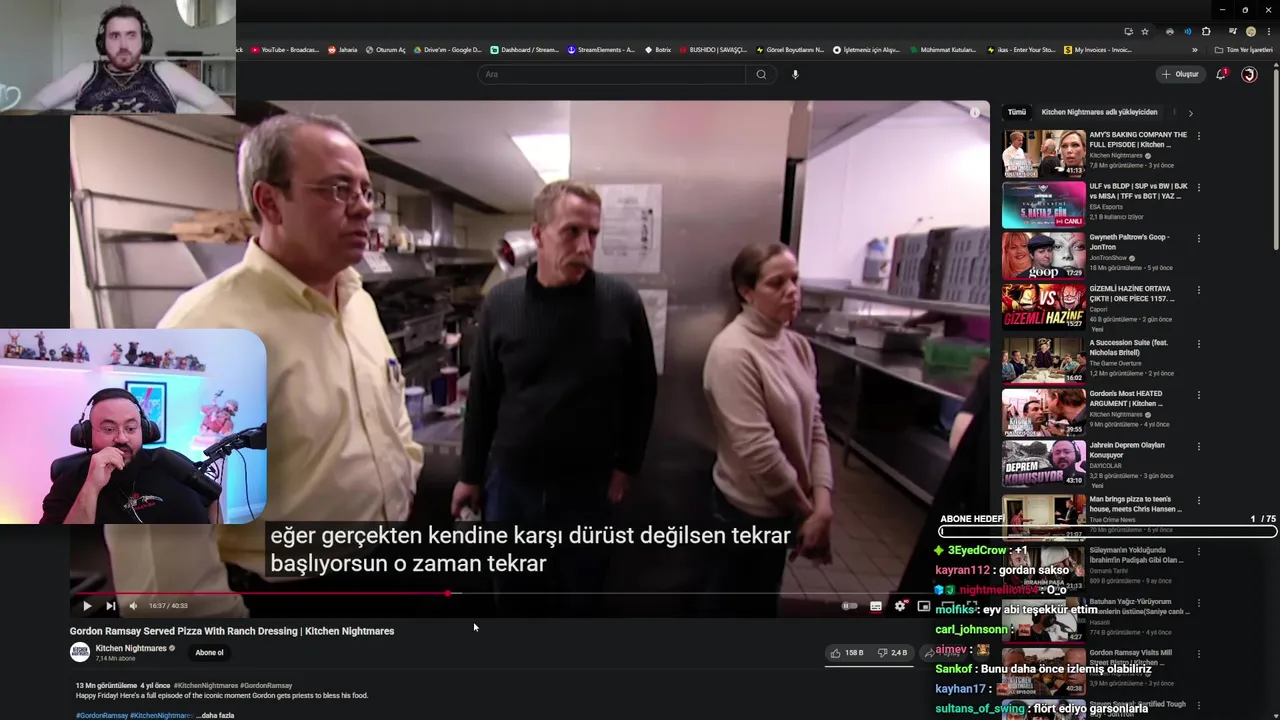The image size is (1280, 720).
Task: Open media controls icon in Chrome toolbar
Action: point(1233,31)
